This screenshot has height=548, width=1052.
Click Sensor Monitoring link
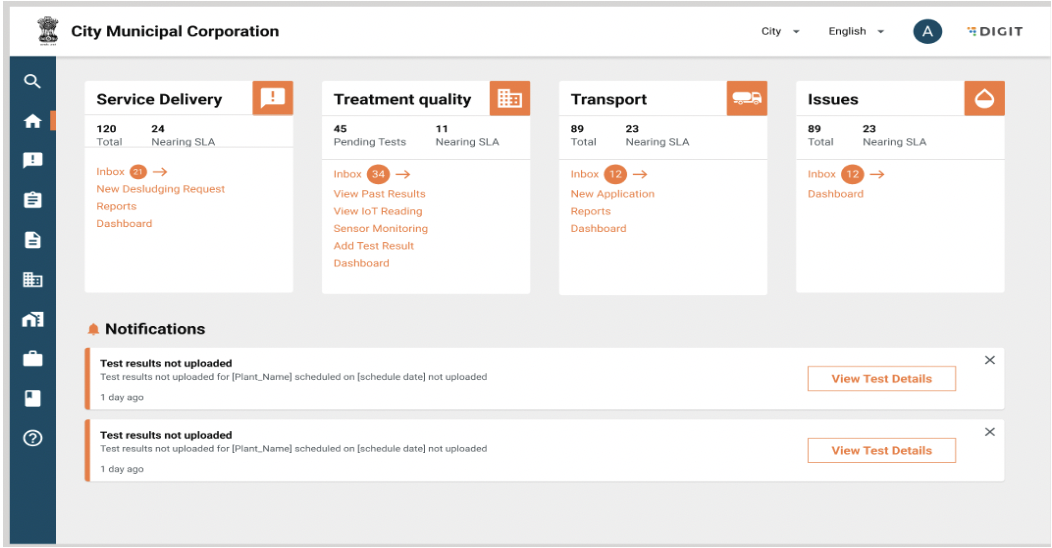[x=380, y=229]
